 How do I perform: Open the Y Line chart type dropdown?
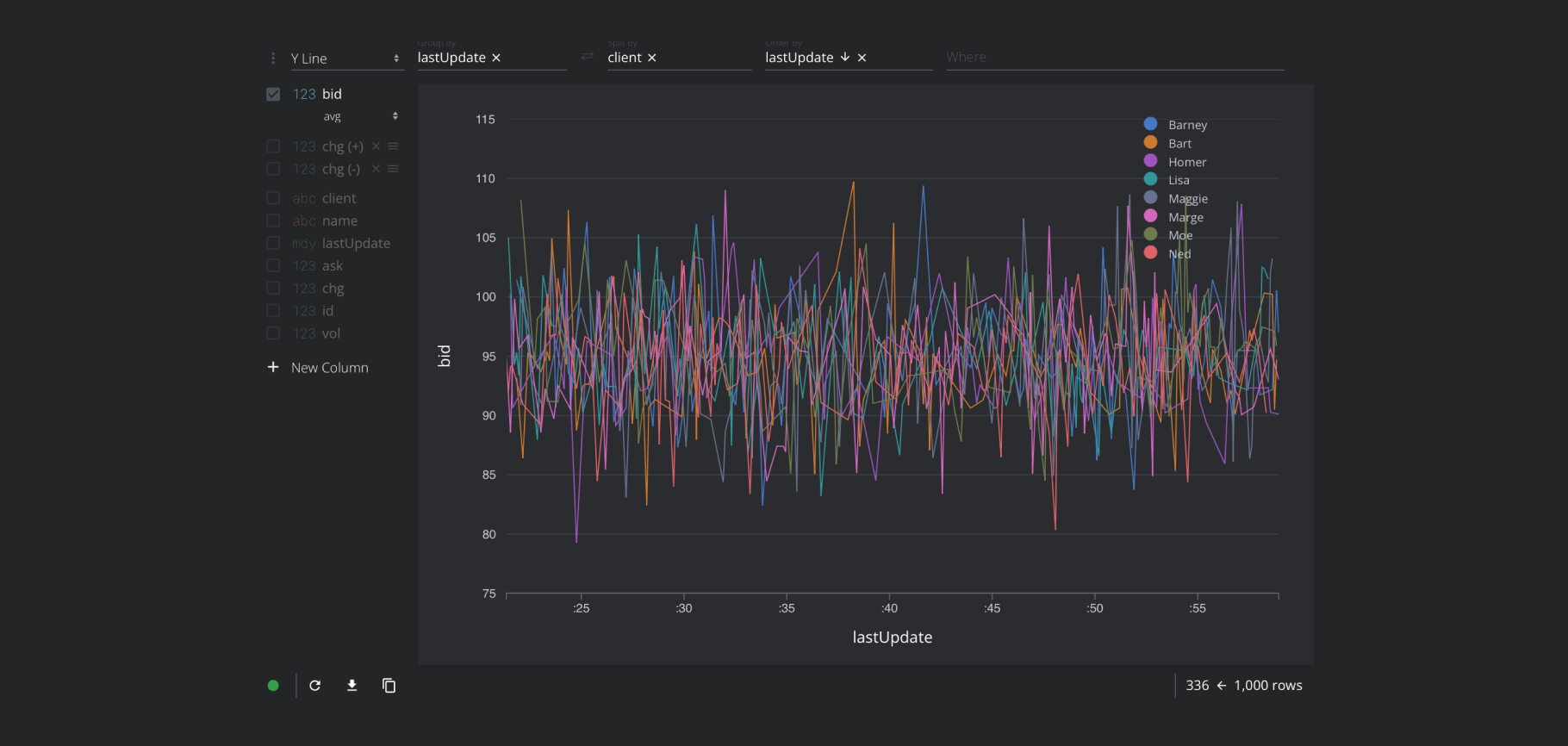click(x=345, y=59)
